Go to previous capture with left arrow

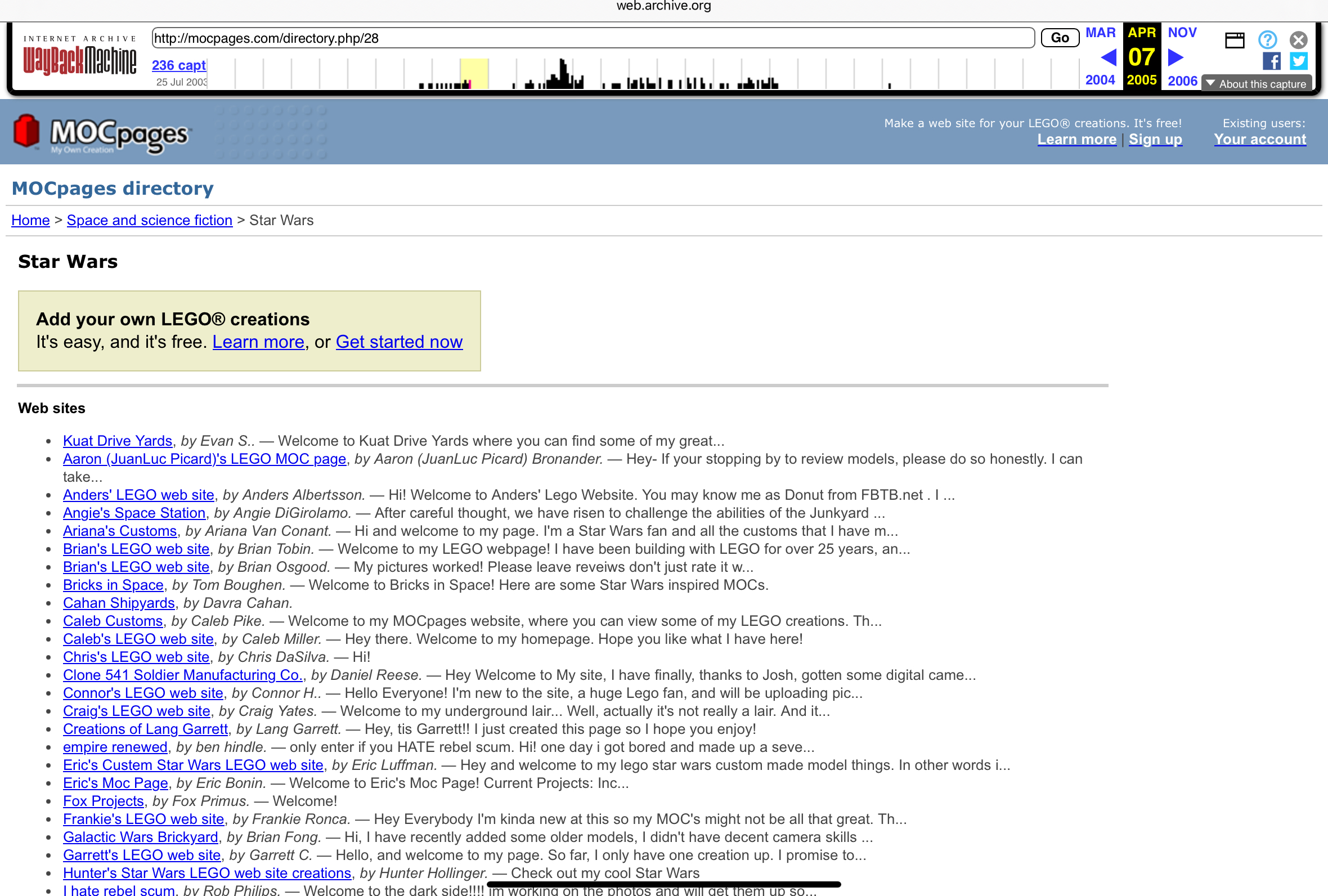point(1108,57)
